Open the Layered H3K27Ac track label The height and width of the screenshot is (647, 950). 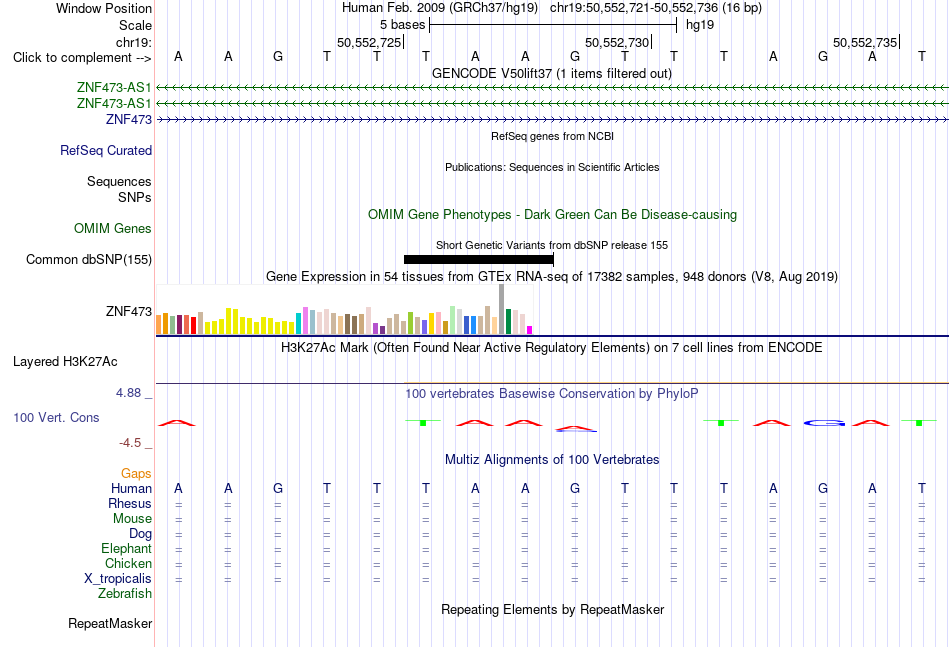65,362
